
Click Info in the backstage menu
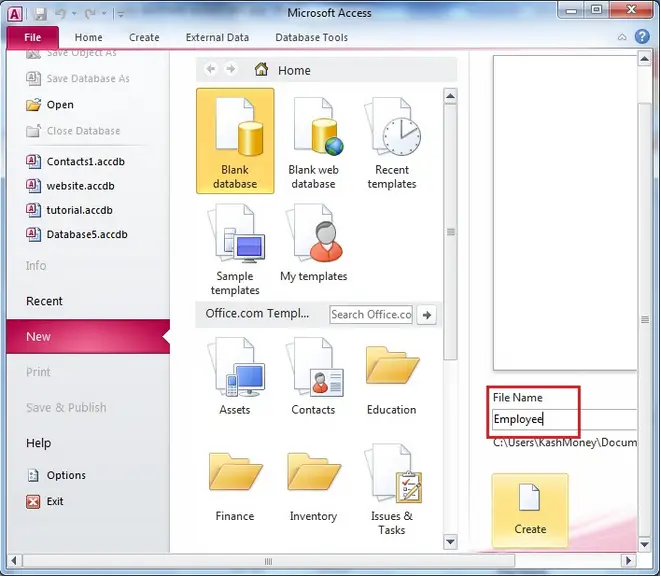(x=36, y=266)
